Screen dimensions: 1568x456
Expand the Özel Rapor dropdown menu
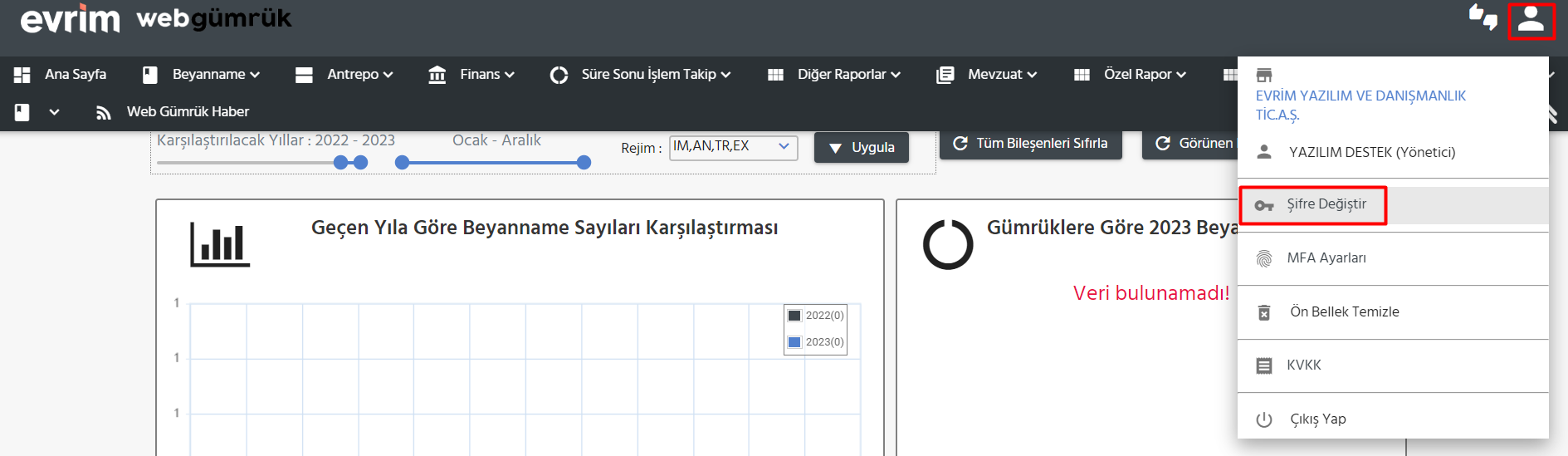1145,74
